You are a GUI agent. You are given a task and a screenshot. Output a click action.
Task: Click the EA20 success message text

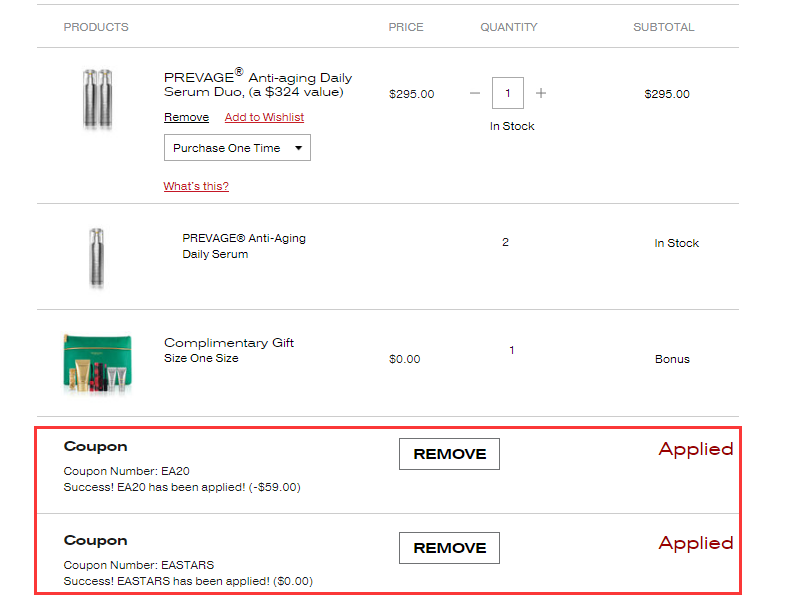[x=182, y=488]
